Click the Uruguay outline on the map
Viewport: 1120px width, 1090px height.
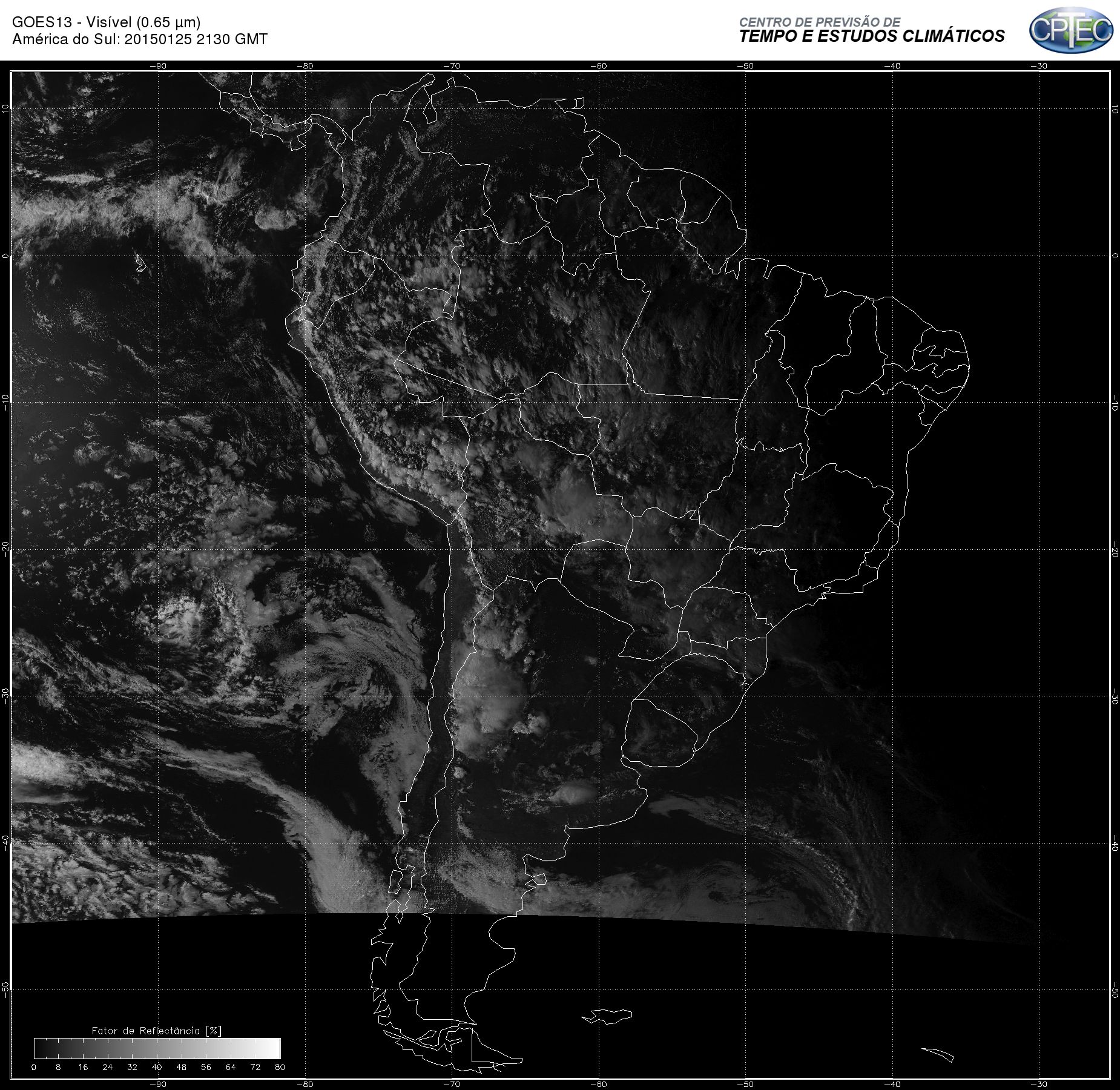pyautogui.click(x=661, y=734)
